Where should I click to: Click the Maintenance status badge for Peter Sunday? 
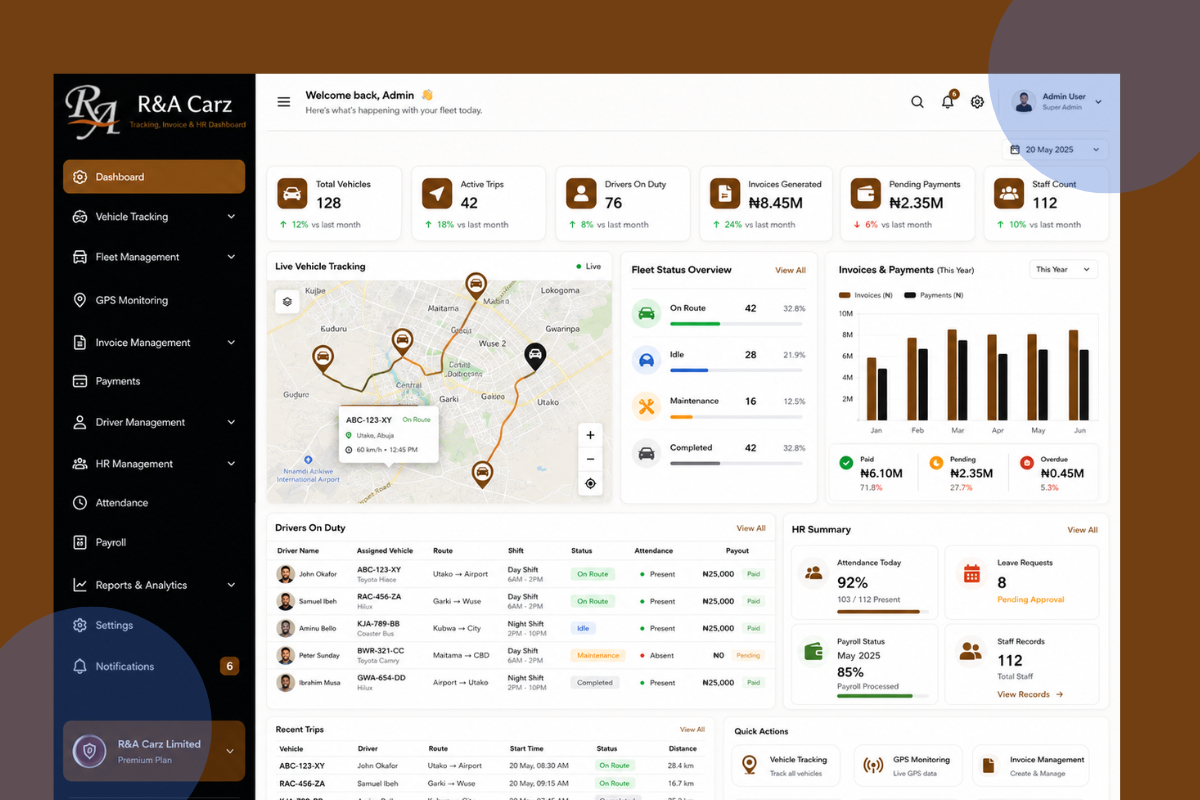click(599, 656)
